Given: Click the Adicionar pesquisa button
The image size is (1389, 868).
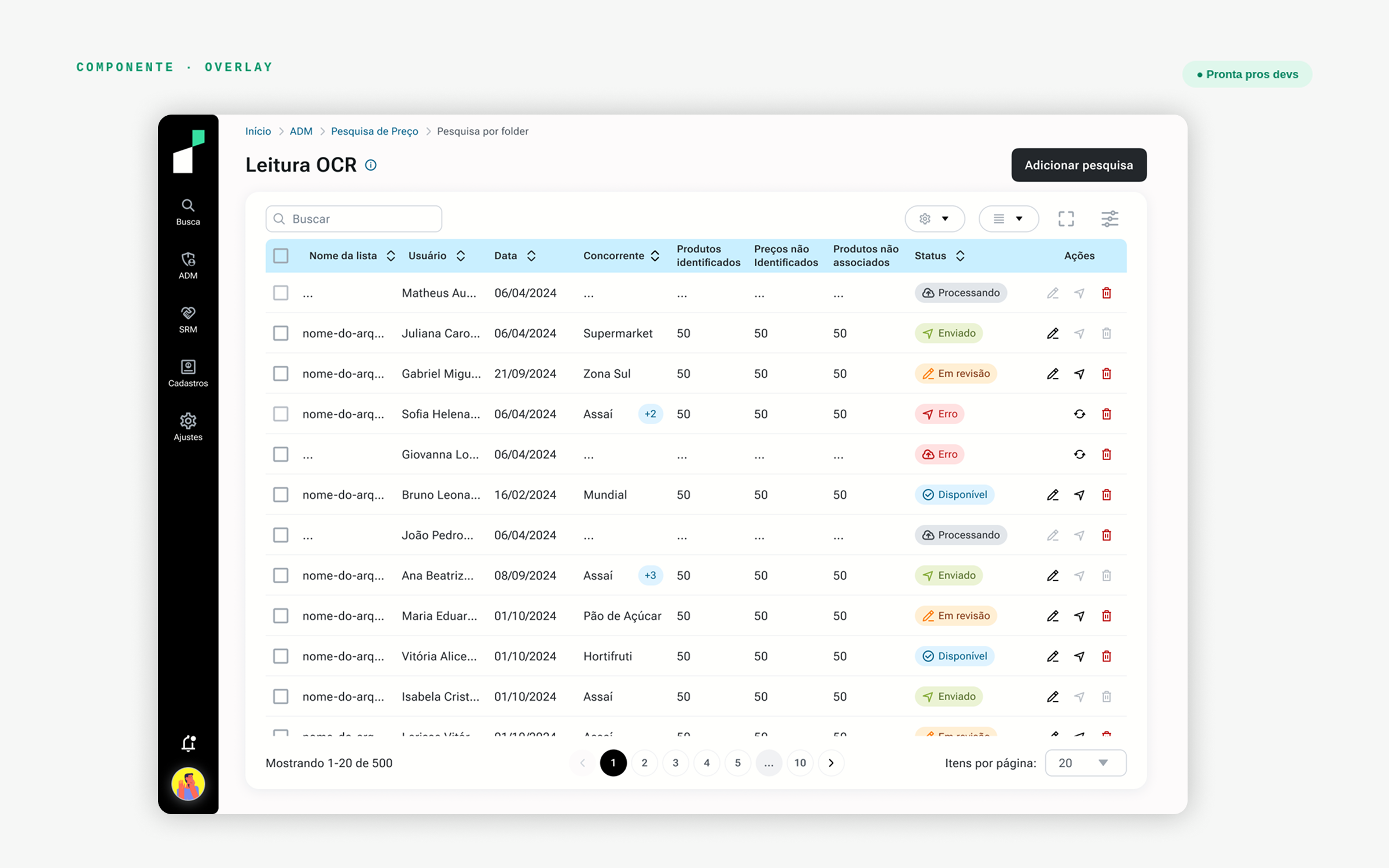Looking at the screenshot, I should point(1079,165).
